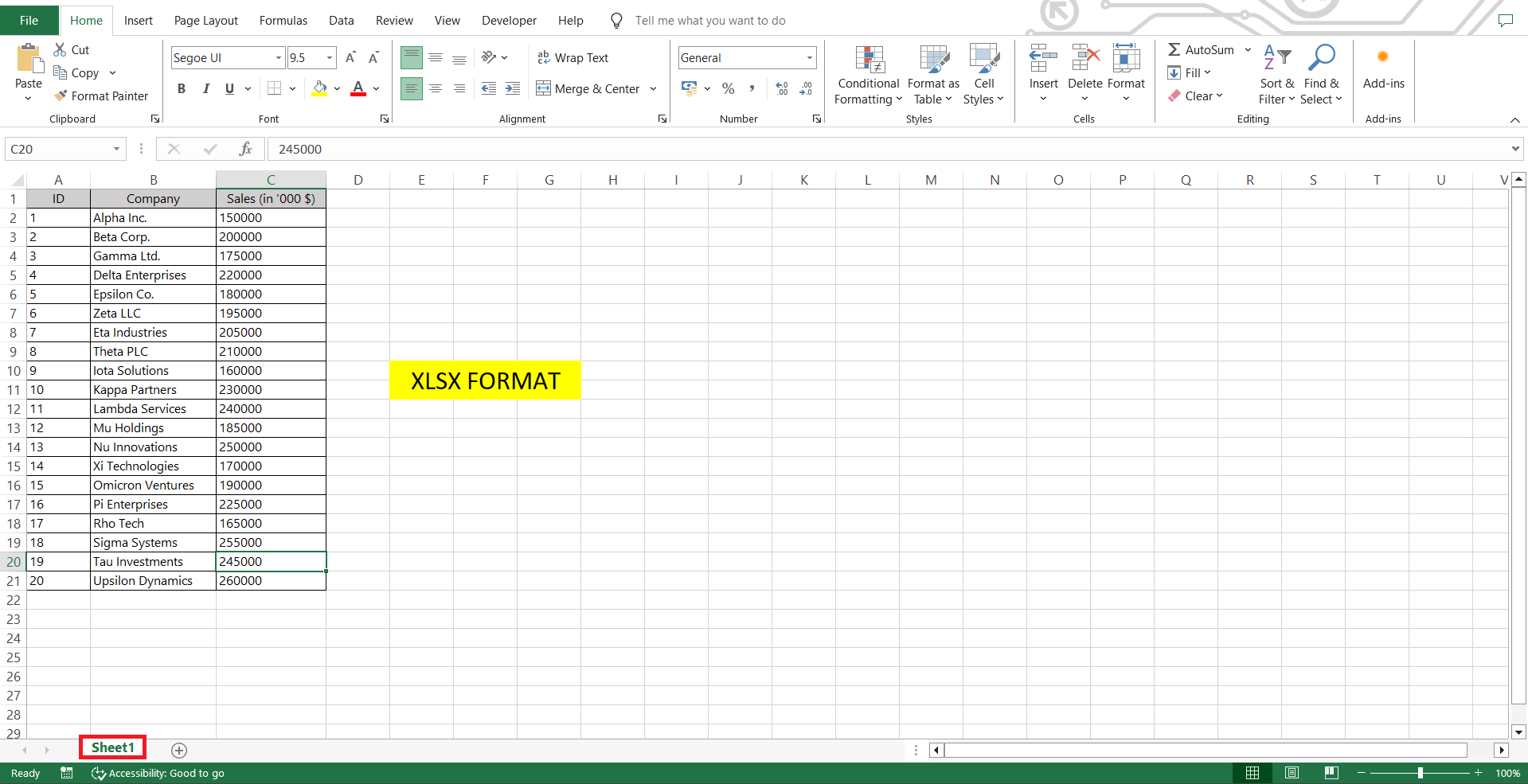Click AutoSum button
This screenshot has width=1528, height=784.
point(1201,49)
